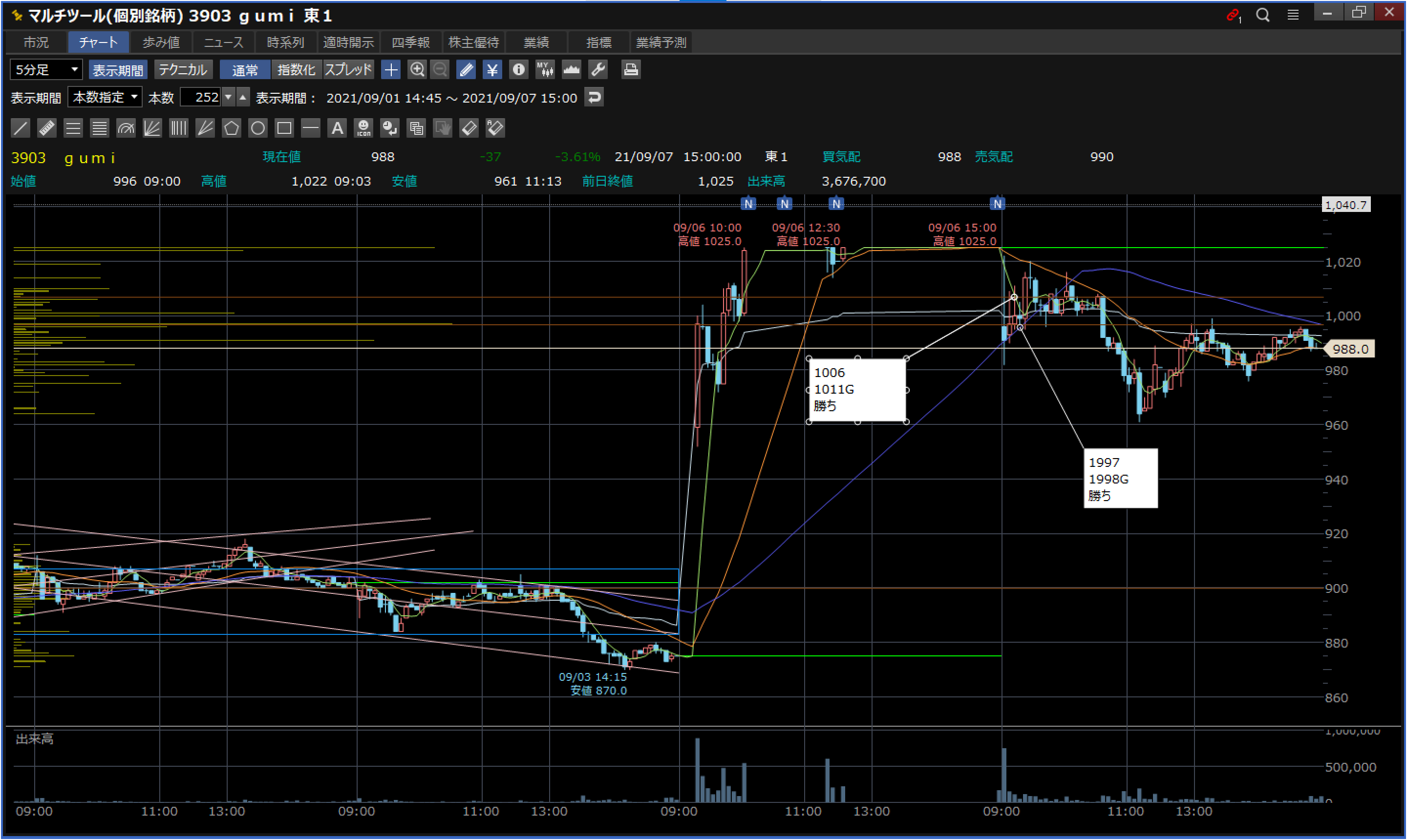This screenshot has height=840, width=1407.
Task: Click the テクニカル button
Action: click(x=183, y=70)
